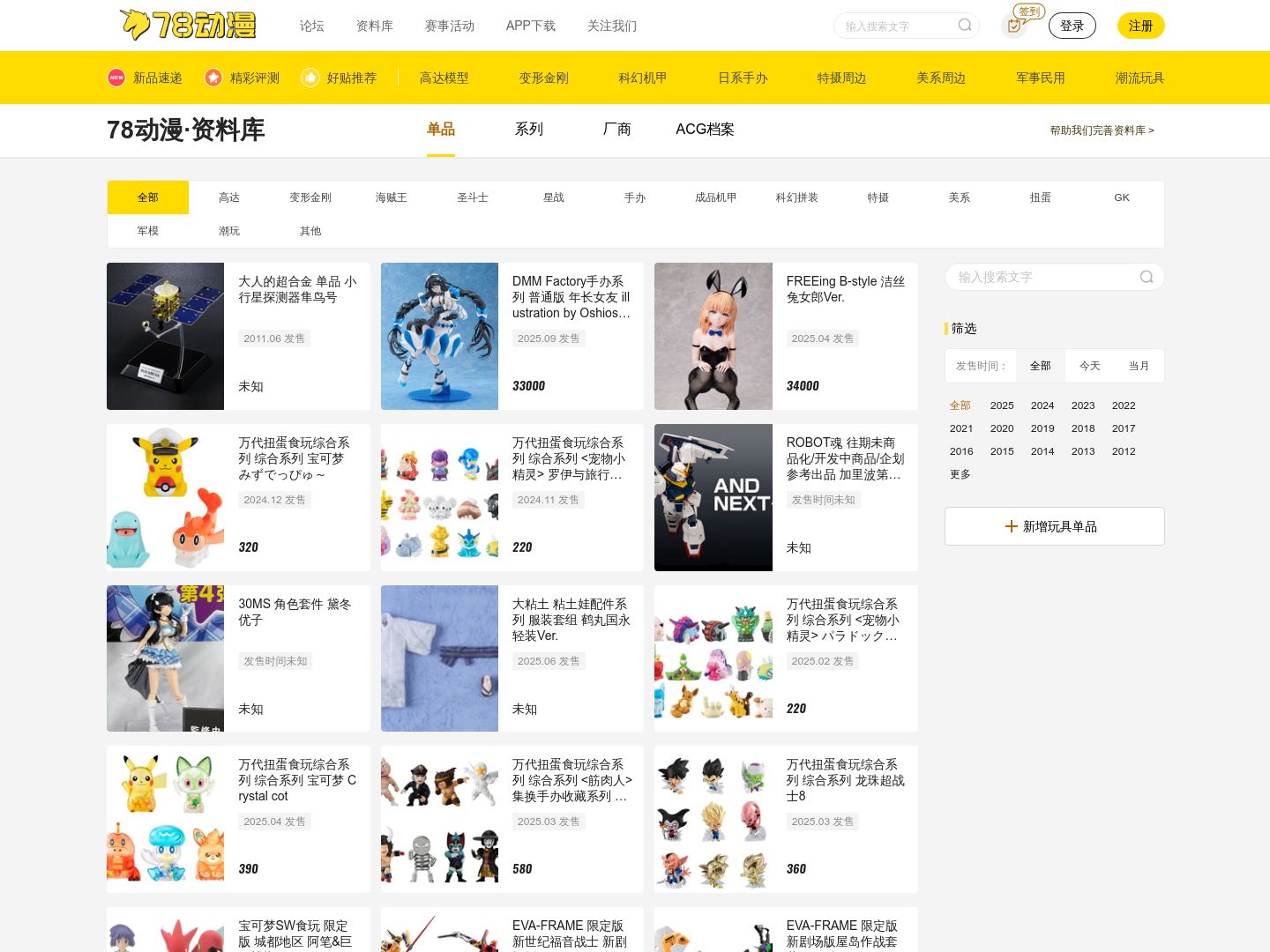Open ROBOT魂 AND NEXT thumbnail
This screenshot has width=1270, height=952.
(x=713, y=497)
